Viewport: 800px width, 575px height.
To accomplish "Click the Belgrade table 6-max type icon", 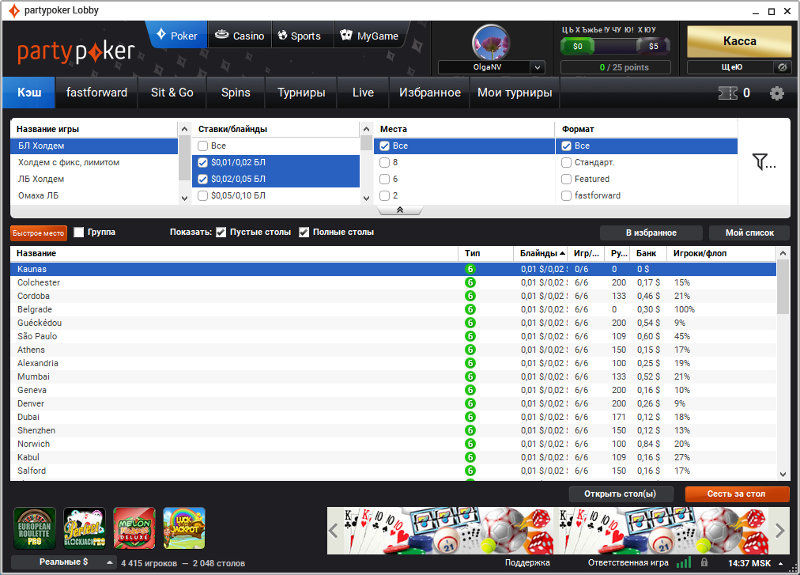I will tap(470, 309).
